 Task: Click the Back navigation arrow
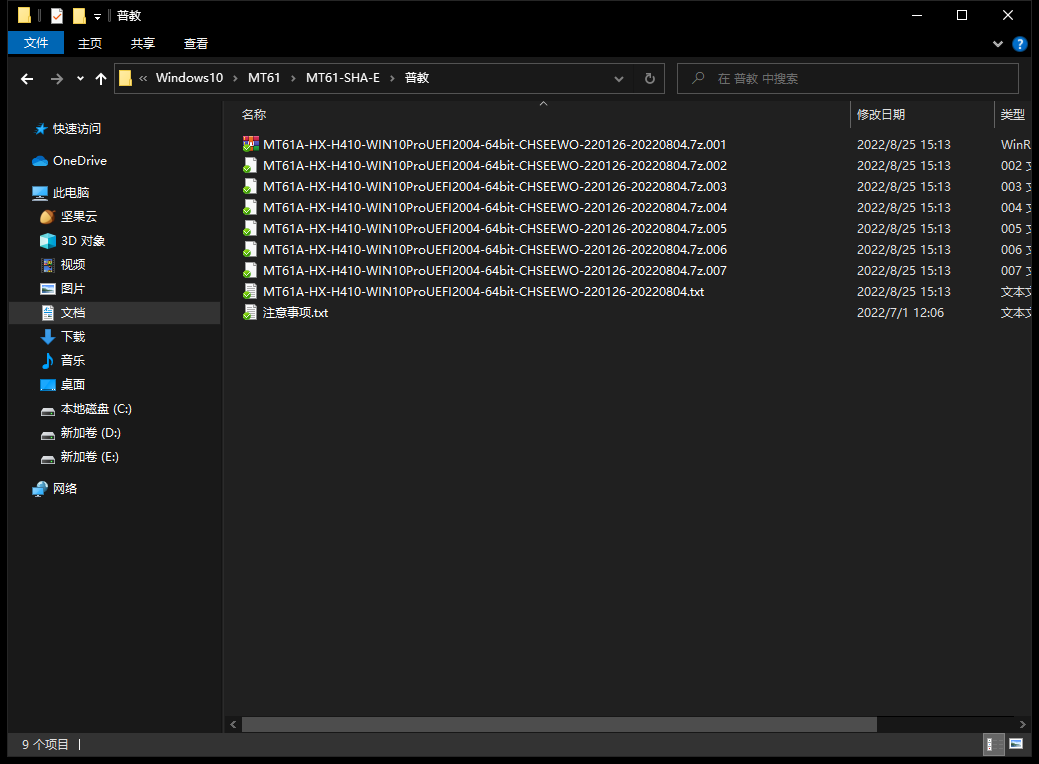coord(27,79)
